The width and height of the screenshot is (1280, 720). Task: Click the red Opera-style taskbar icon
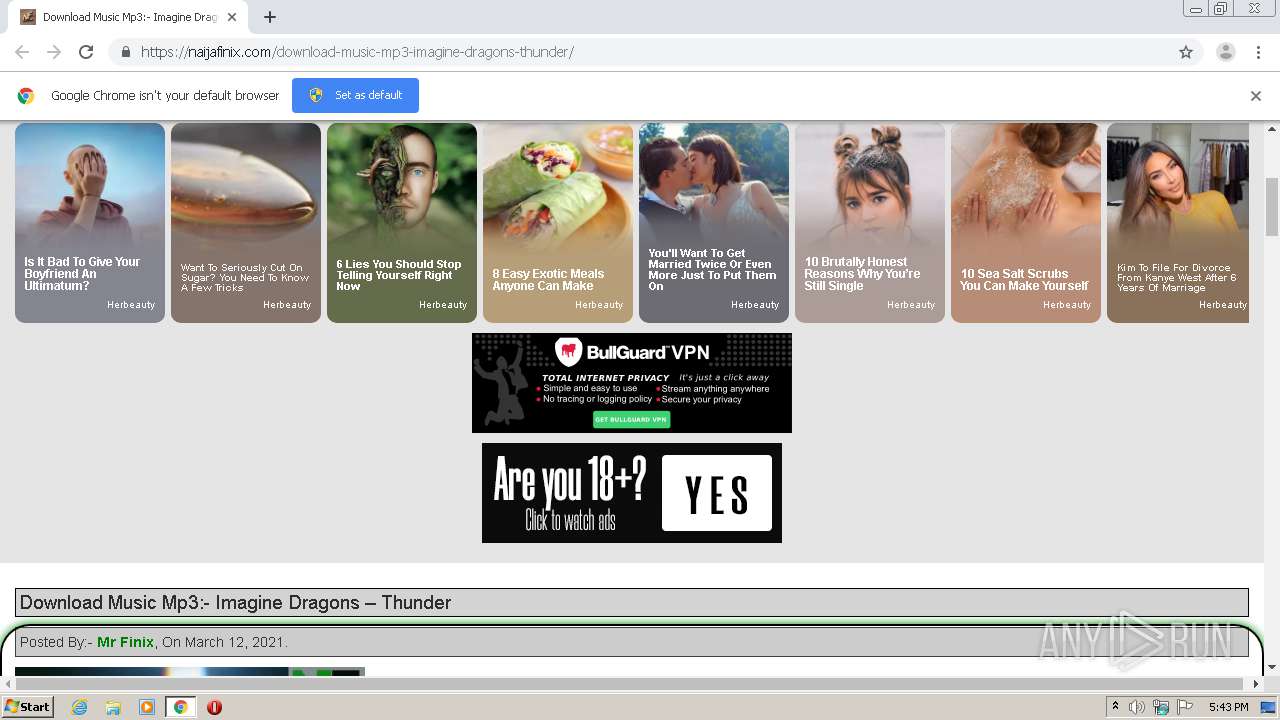click(214, 707)
